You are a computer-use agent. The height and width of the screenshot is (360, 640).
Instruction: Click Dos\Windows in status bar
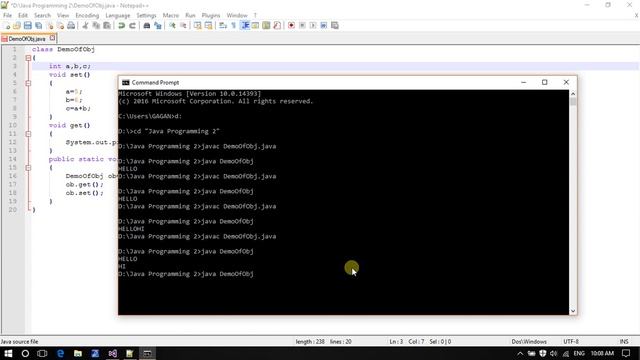click(529, 342)
